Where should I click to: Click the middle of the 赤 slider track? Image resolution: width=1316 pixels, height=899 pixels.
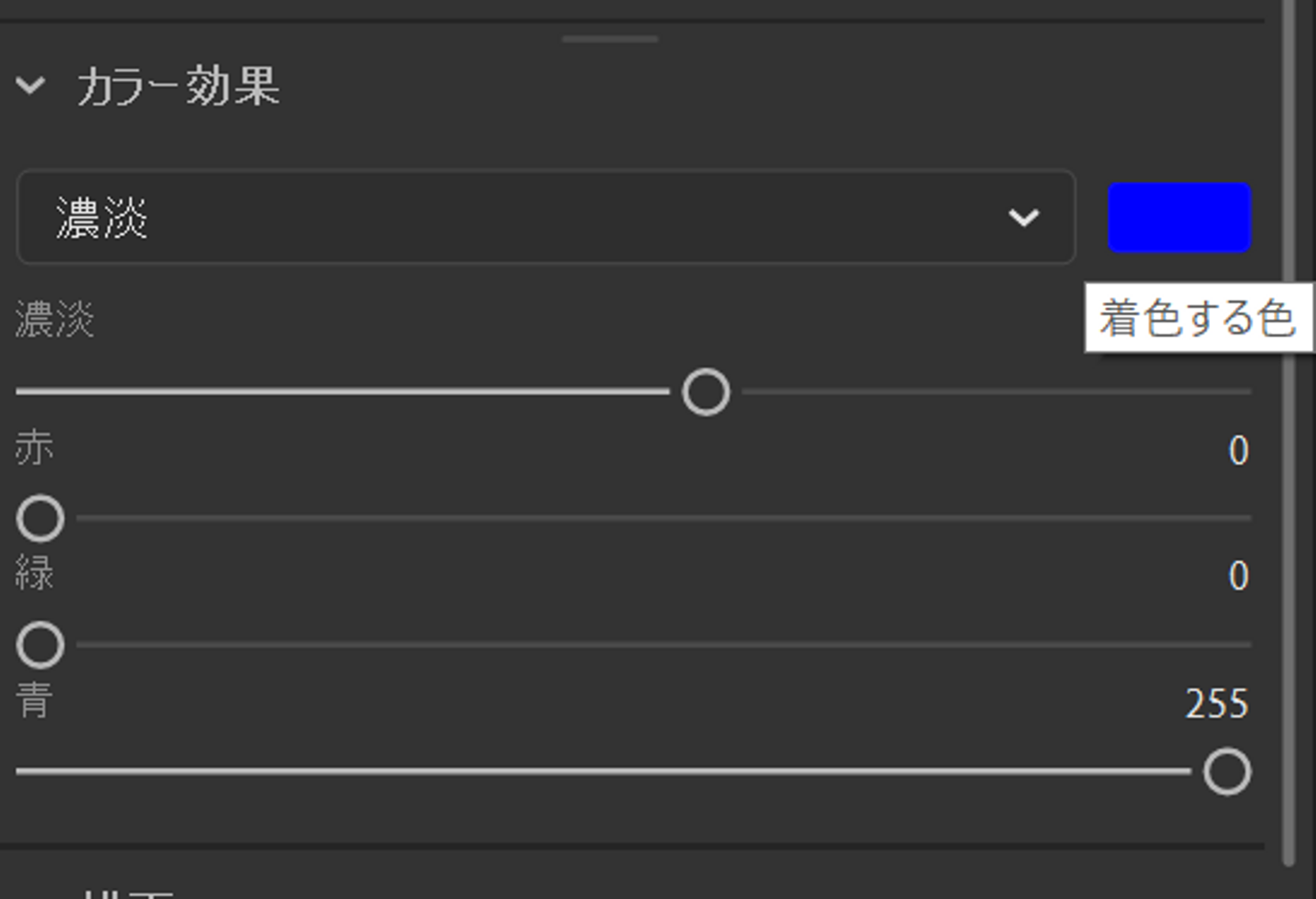click(x=663, y=518)
